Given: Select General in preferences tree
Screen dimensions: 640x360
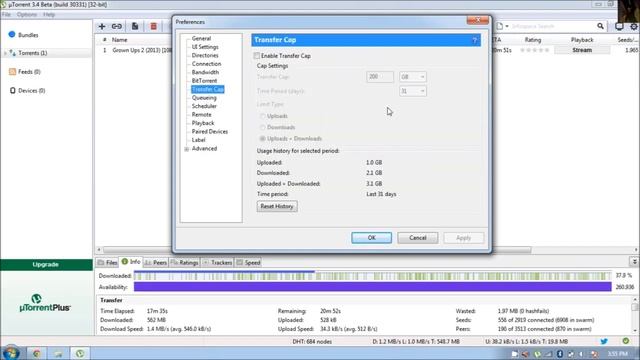Looking at the screenshot, I should 201,38.
